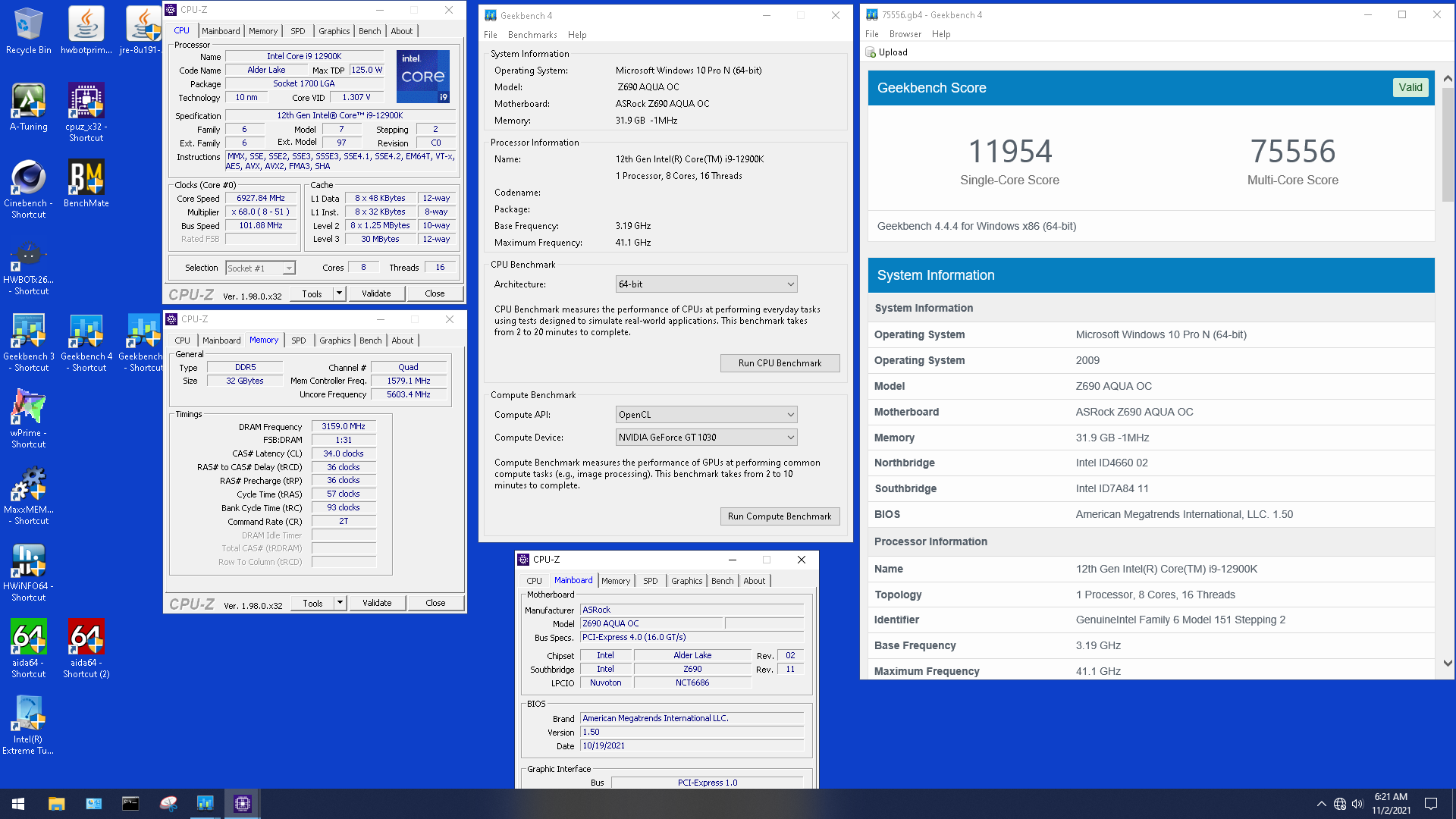This screenshot has width=1456, height=819.
Task: Open Compute Device GT 1030 dropdown
Action: point(706,438)
